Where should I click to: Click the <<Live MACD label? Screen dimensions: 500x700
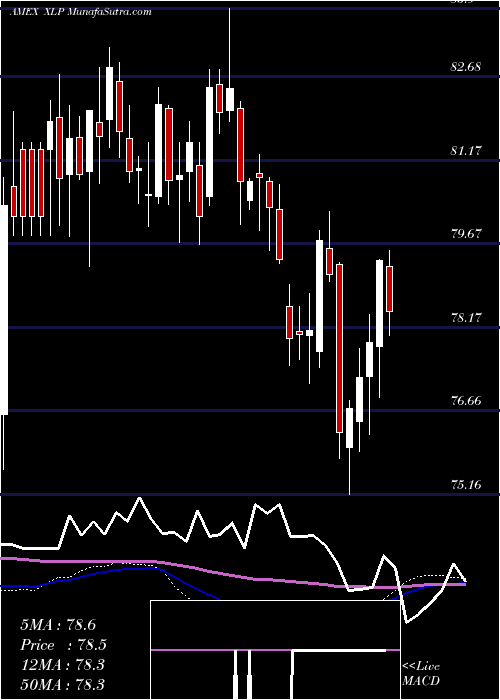pos(421,674)
